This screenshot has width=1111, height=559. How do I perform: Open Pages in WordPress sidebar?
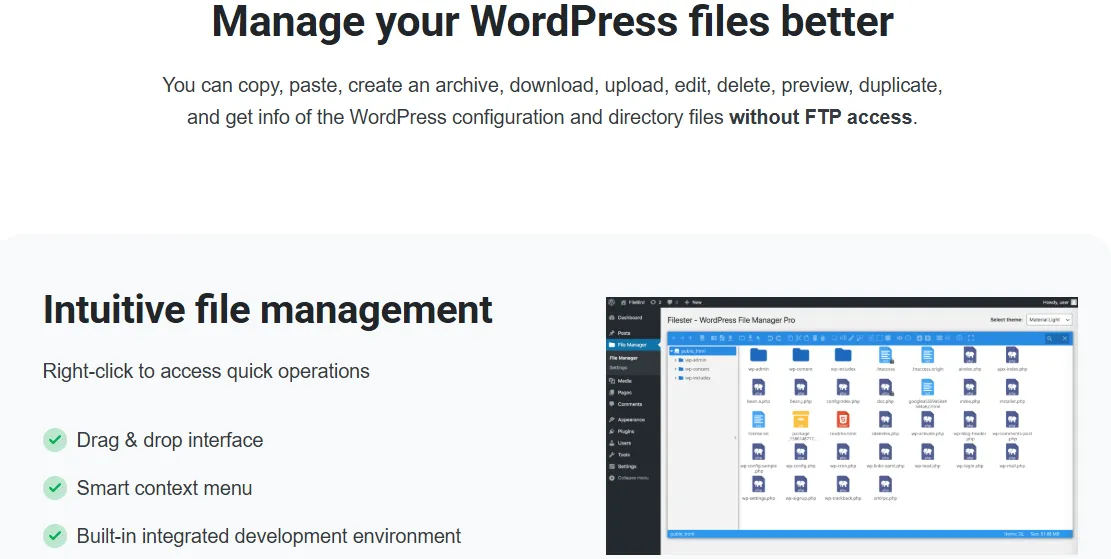coord(621,393)
